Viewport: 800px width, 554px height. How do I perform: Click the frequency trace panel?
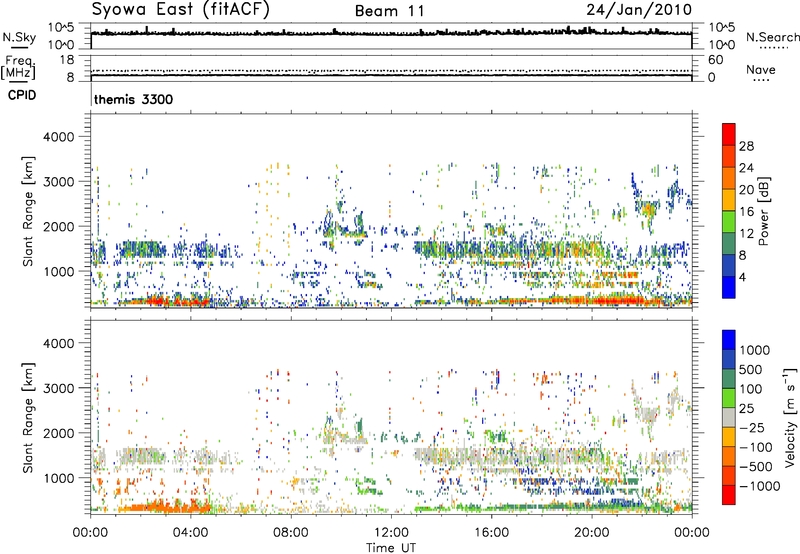tap(391, 68)
